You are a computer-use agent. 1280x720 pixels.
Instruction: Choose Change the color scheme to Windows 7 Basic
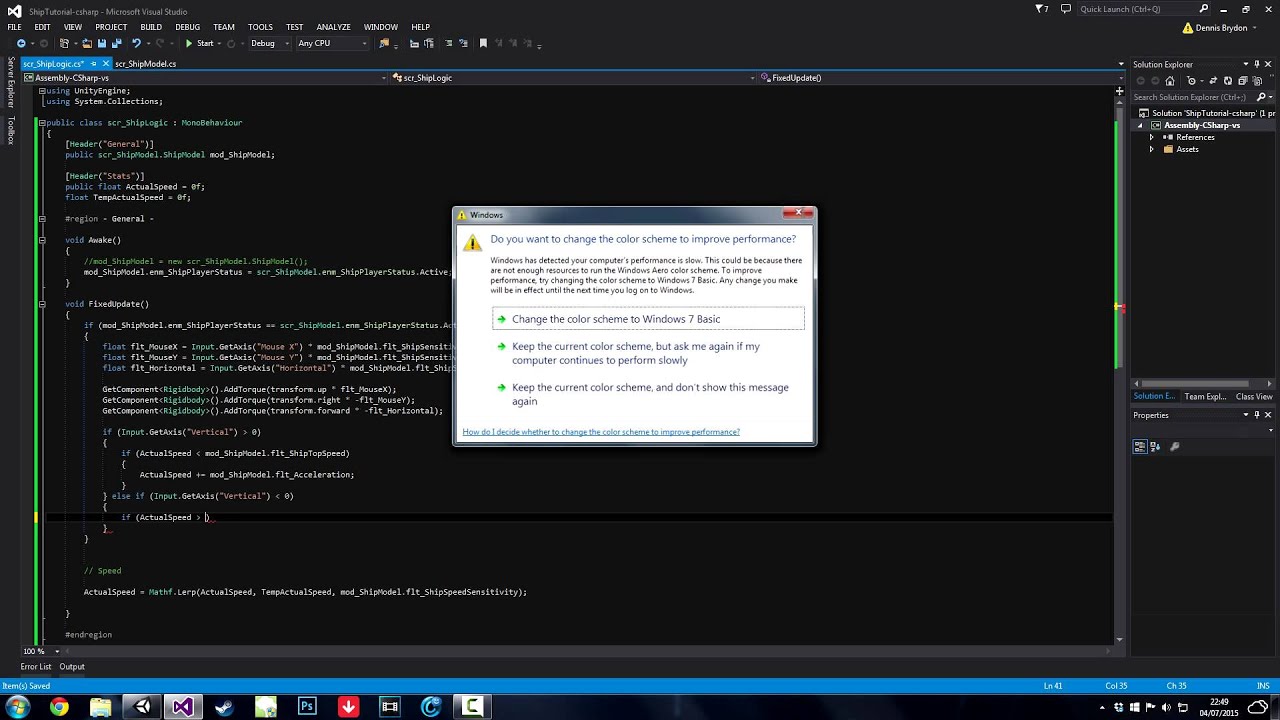pyautogui.click(x=648, y=319)
